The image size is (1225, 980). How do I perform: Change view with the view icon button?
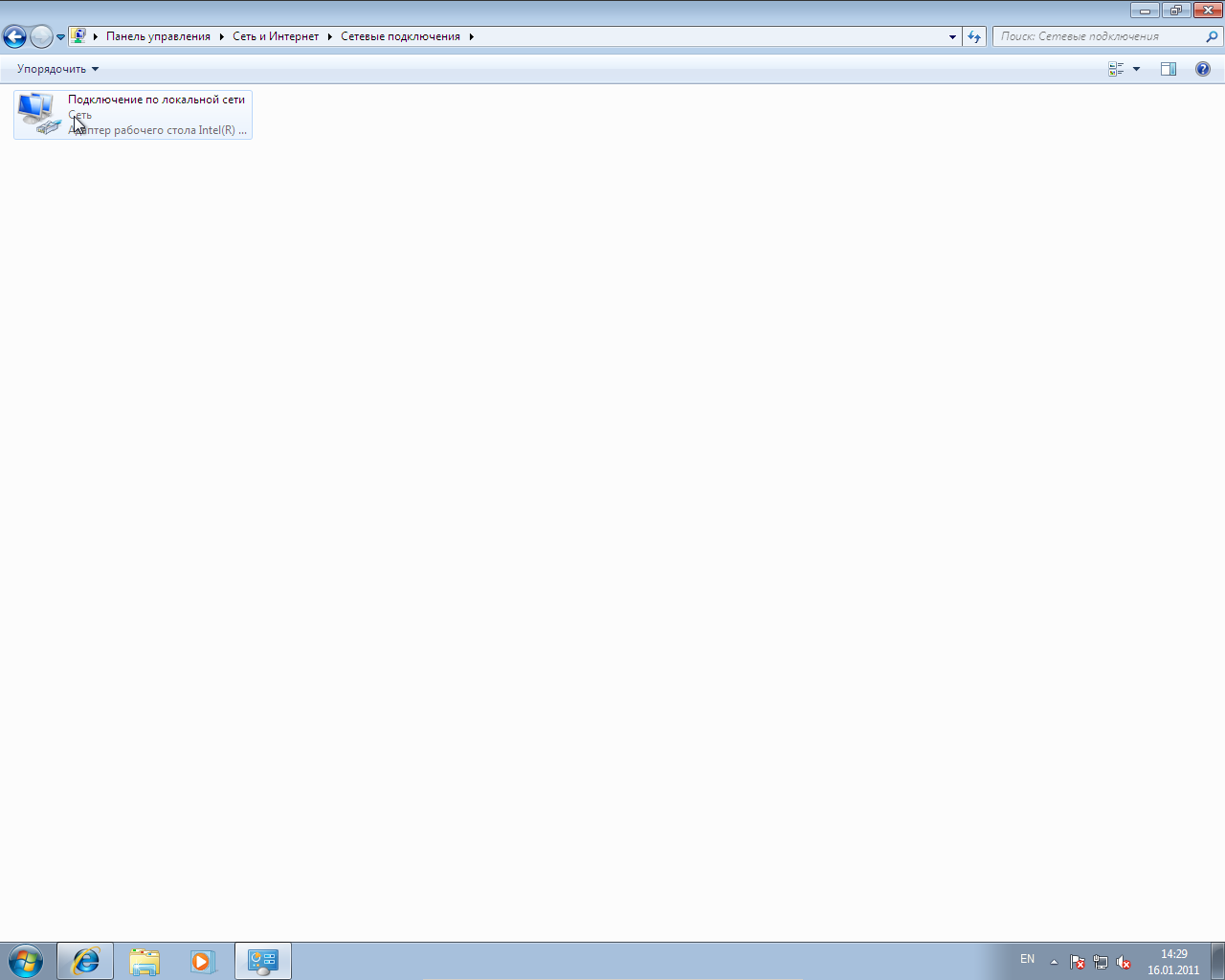tap(1116, 69)
